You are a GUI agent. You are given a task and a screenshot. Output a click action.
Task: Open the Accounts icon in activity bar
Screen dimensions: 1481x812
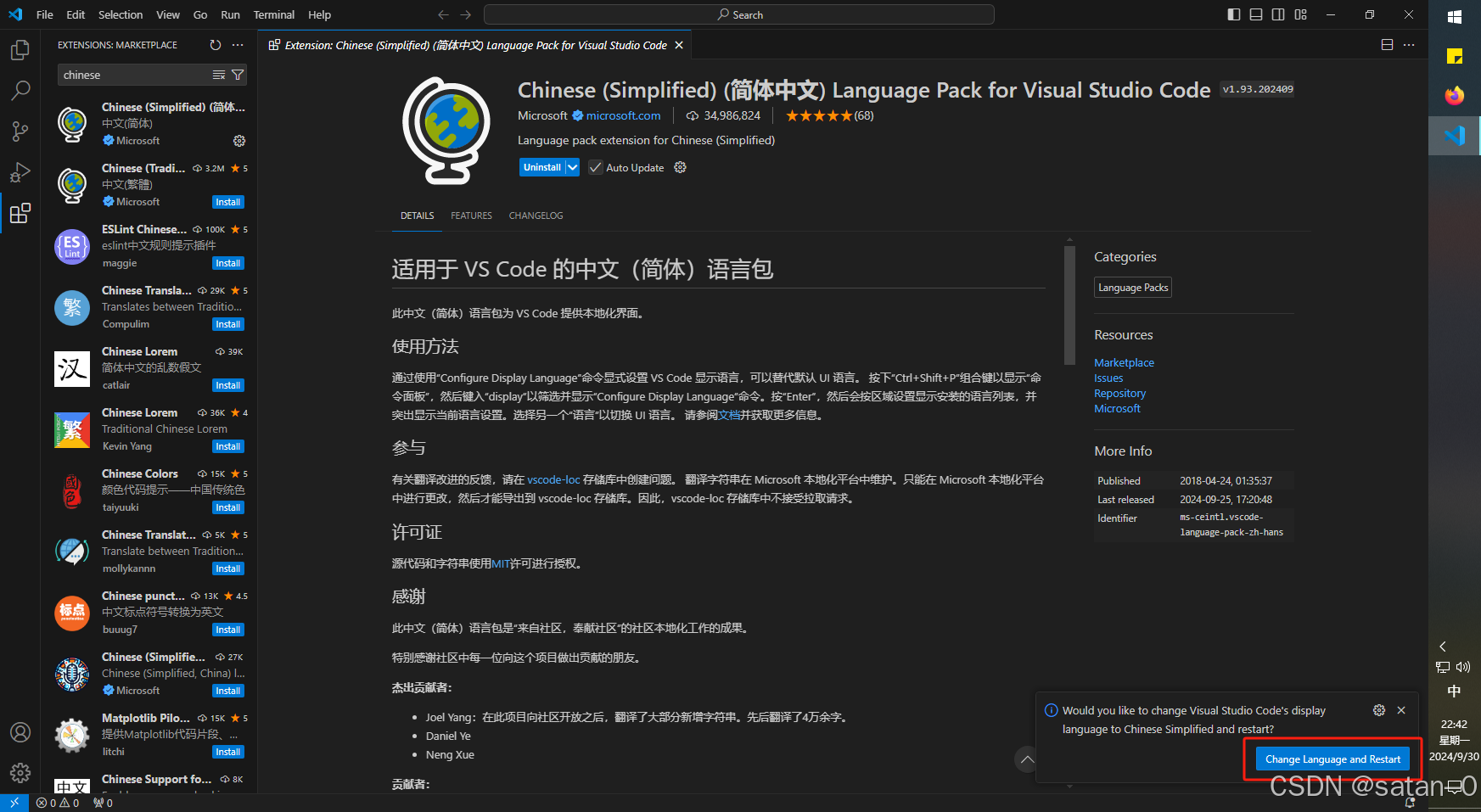pos(20,732)
